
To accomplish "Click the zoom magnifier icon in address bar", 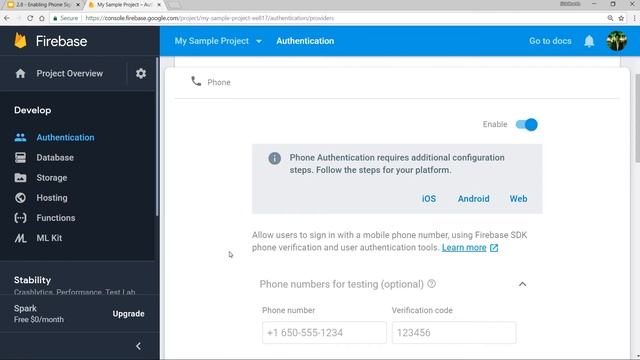I will [610, 18].
